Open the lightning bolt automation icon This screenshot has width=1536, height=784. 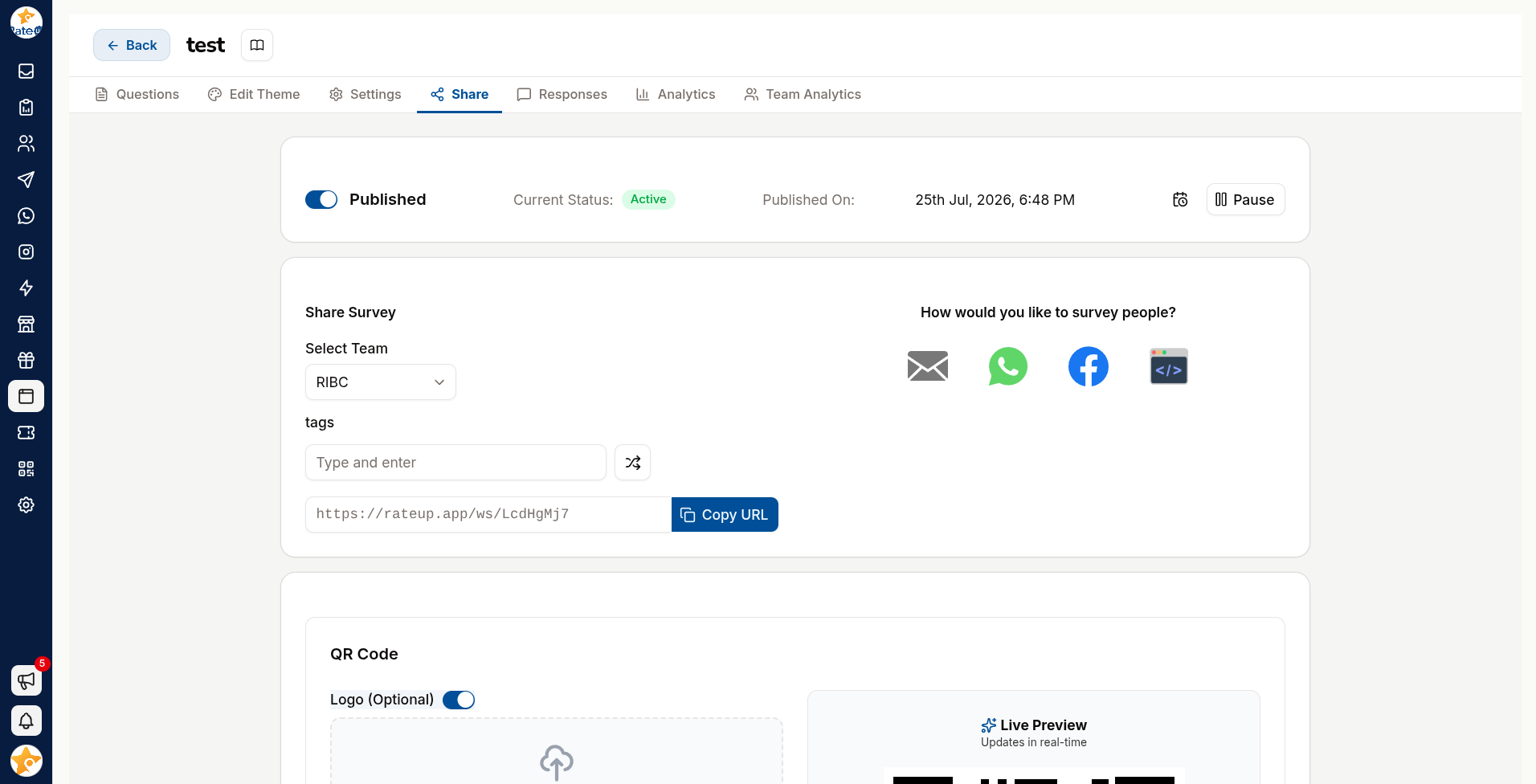pos(26,288)
